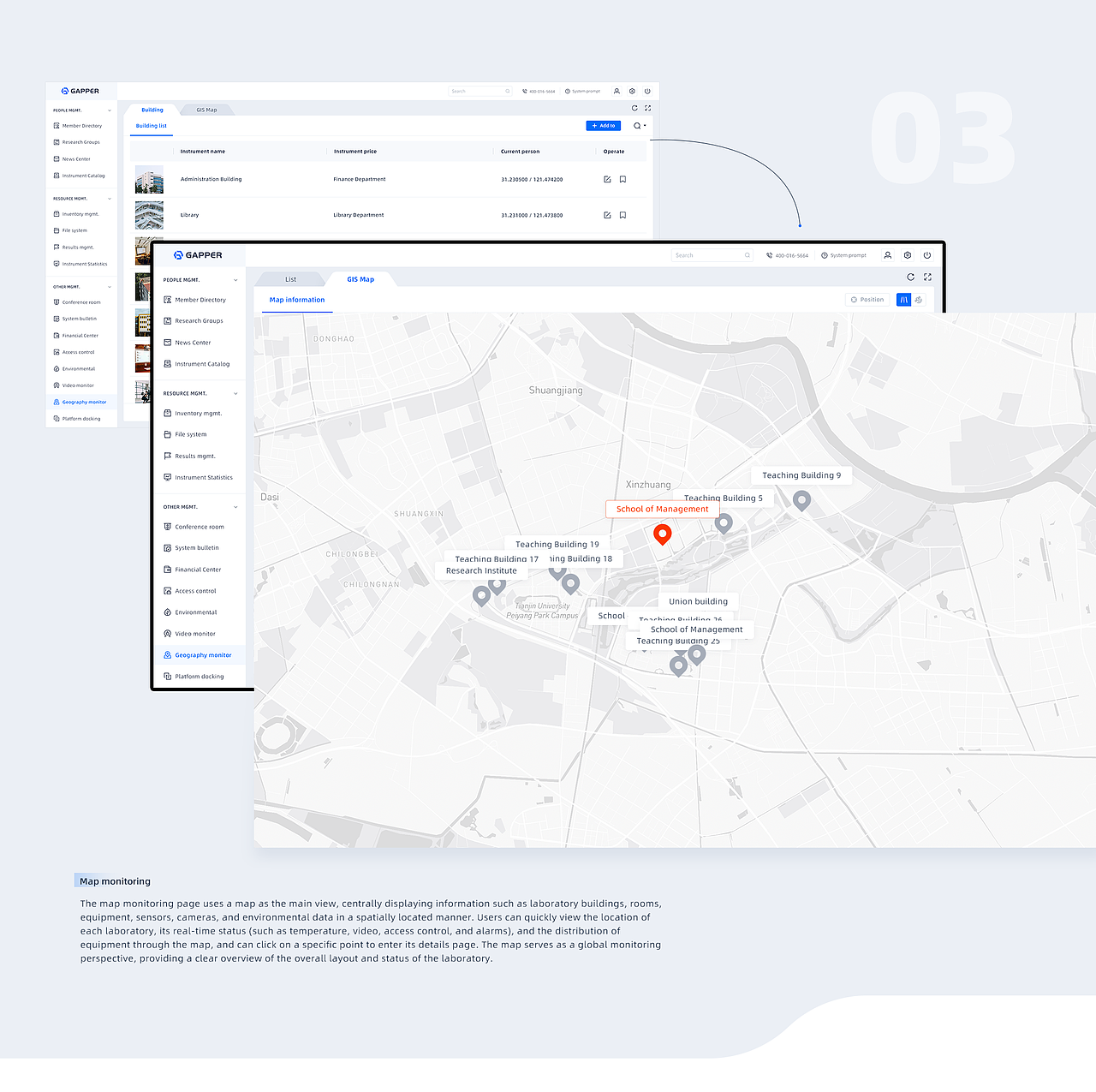Click Financial Center icon in front sidebar

tap(168, 570)
